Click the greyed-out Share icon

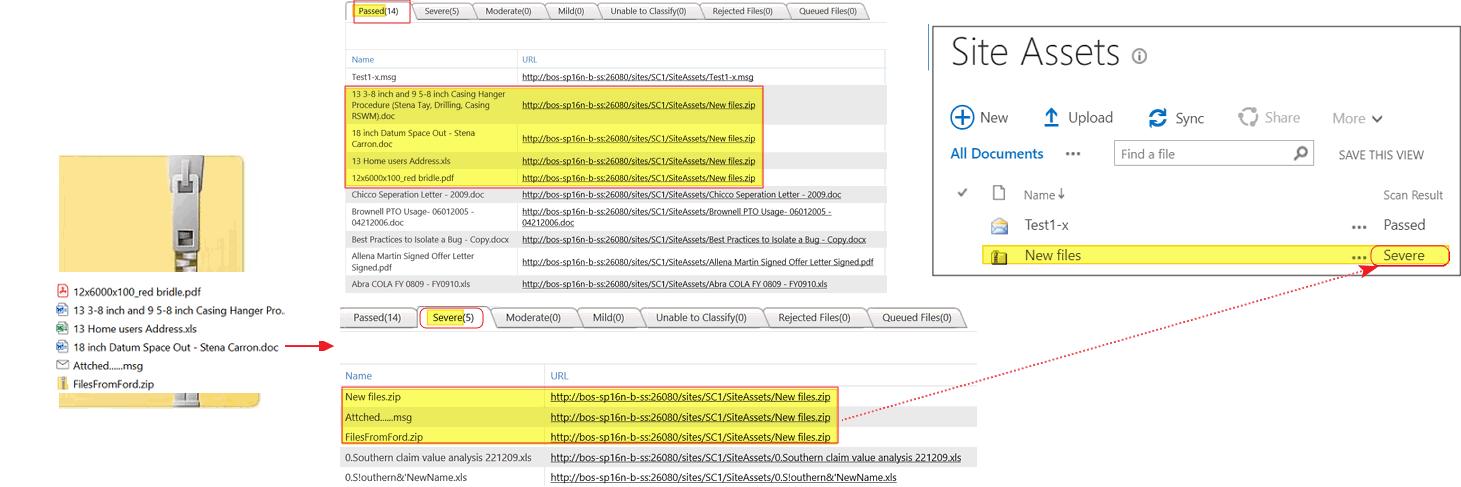pyautogui.click(x=1247, y=117)
